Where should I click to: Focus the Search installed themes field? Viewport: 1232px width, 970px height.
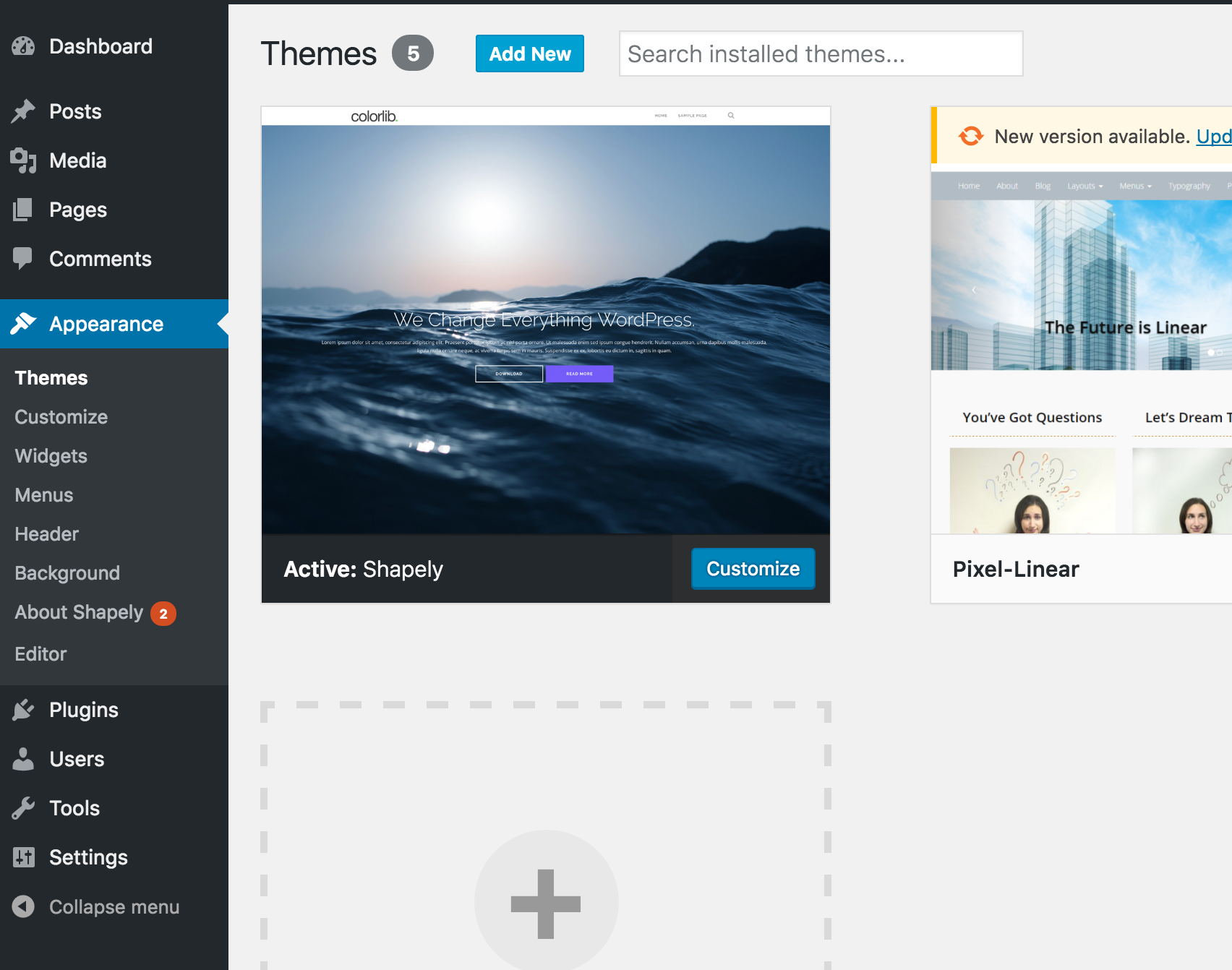coord(821,53)
